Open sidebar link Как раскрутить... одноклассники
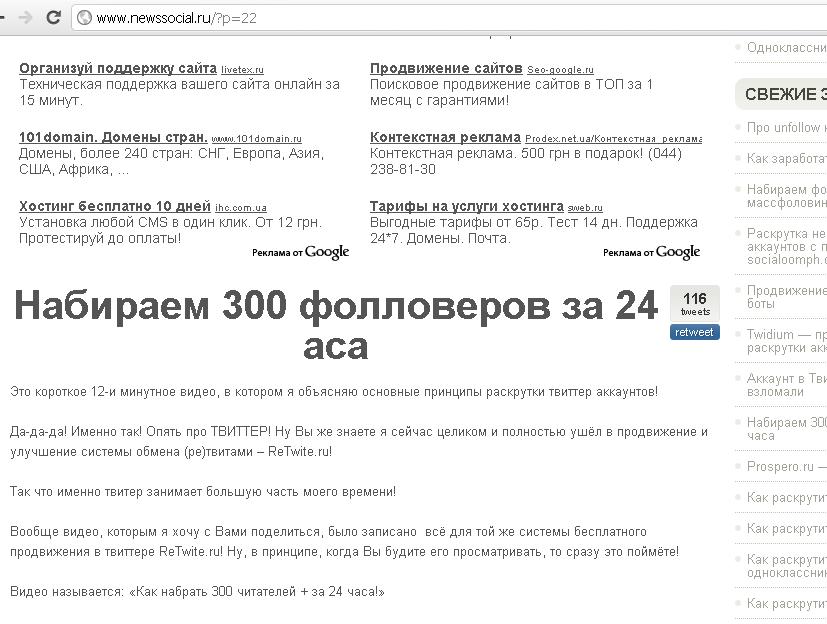 click(786, 566)
